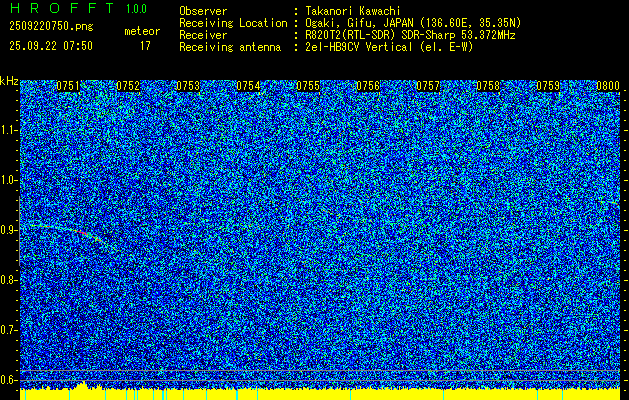This screenshot has height=400, width=629.
Task: Click the 1.1 frequency axis label
Action: (x=8, y=130)
